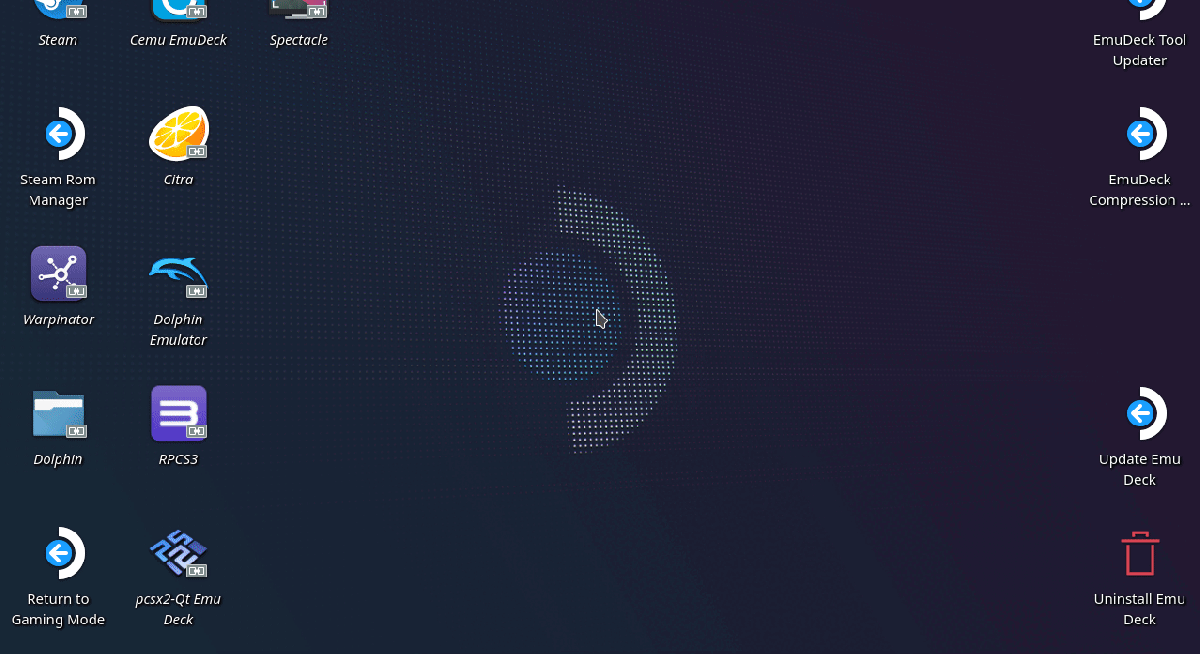Click the "Return to Gaming Mode" label

[x=58, y=609]
